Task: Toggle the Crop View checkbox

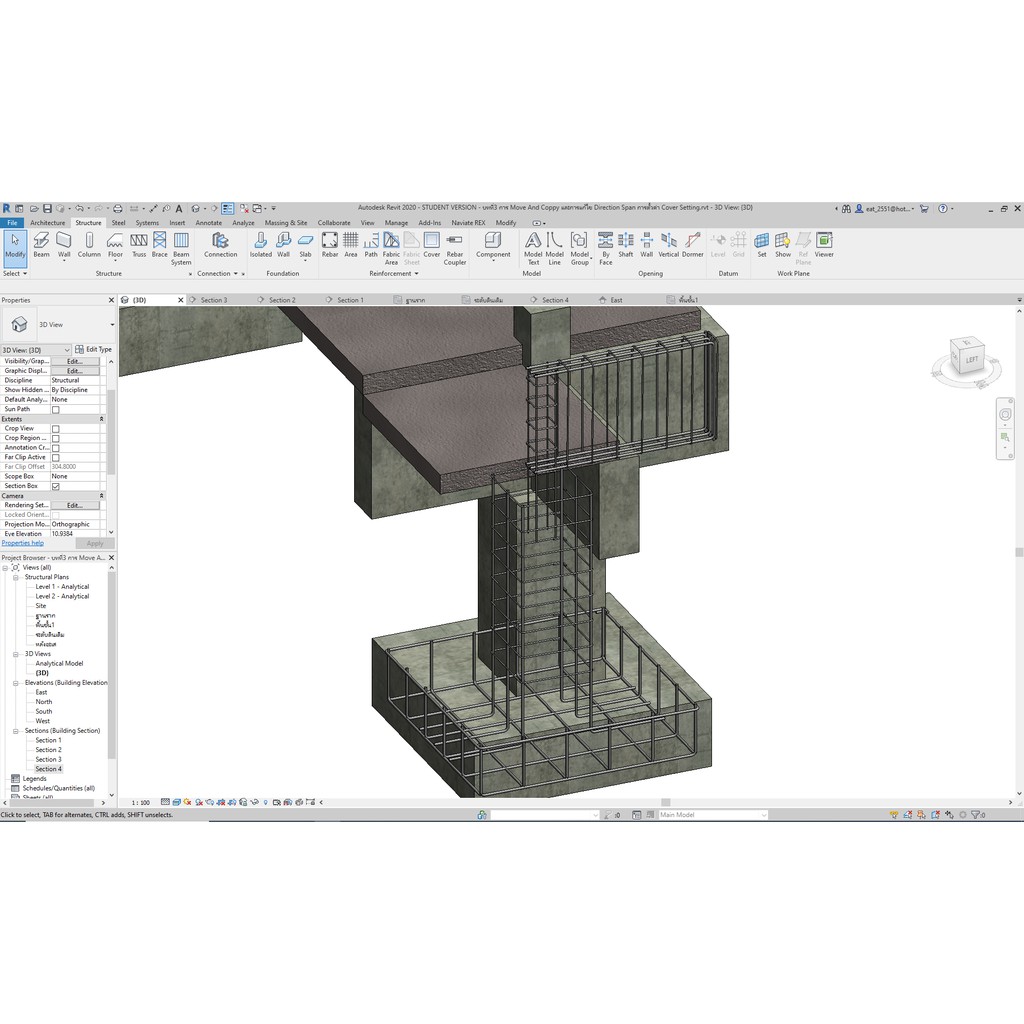Action: (56, 429)
